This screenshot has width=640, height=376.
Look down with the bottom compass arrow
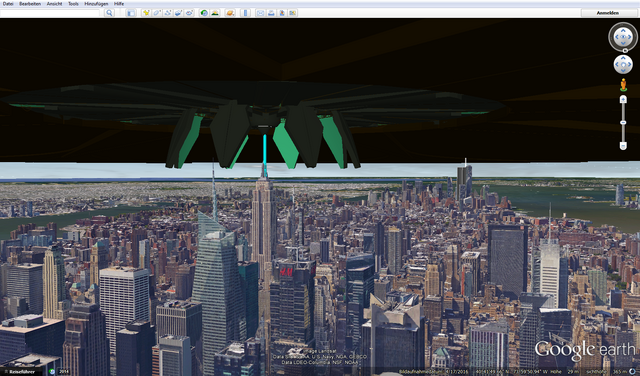(x=623, y=44)
